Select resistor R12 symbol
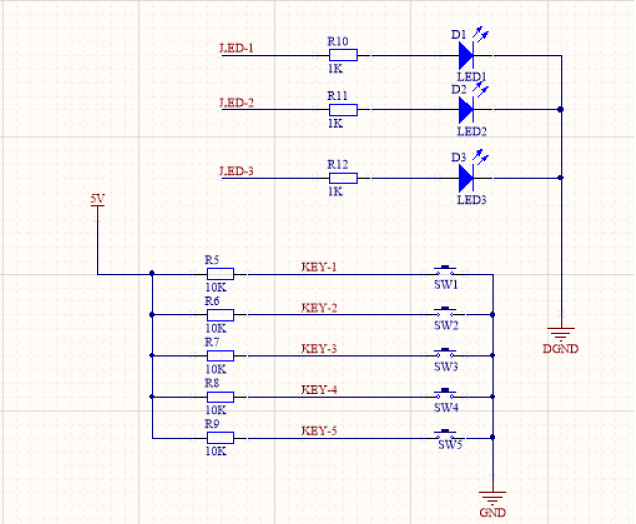 point(343,178)
